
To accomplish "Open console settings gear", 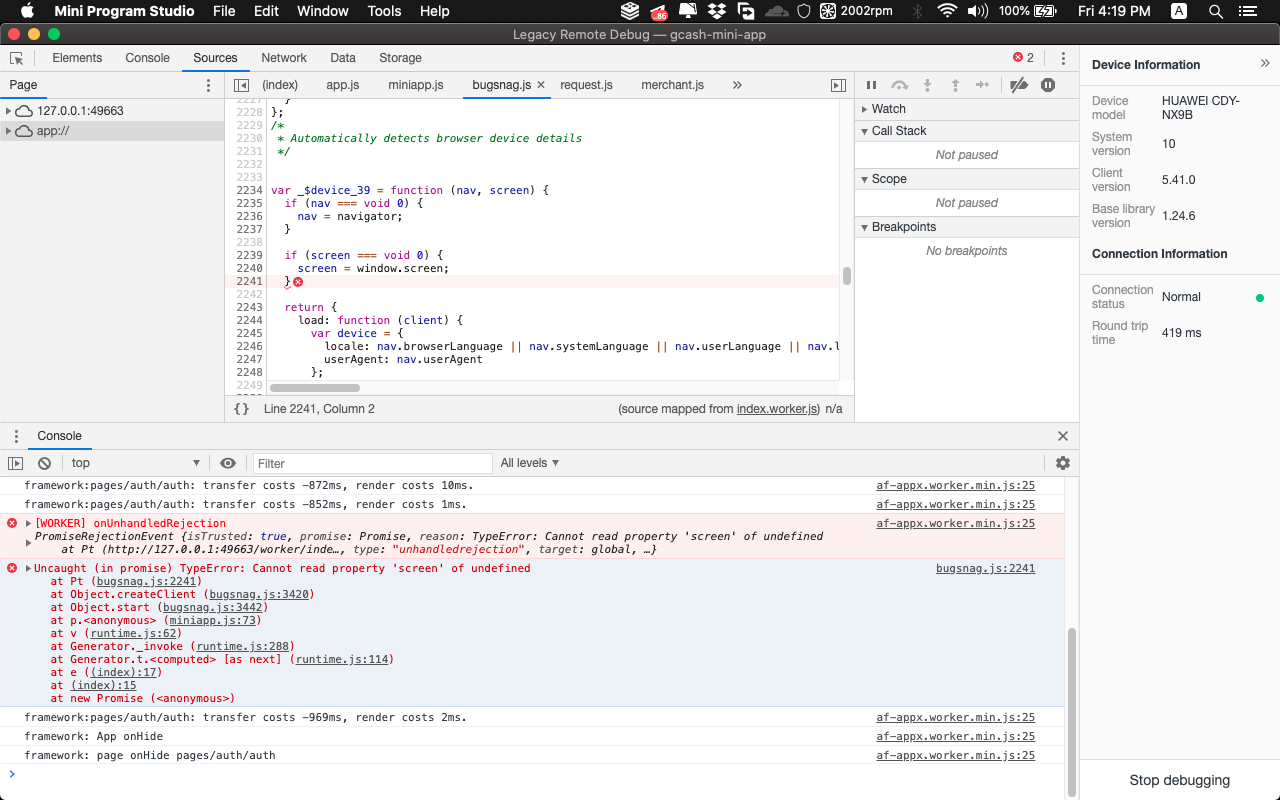I will coord(1063,463).
